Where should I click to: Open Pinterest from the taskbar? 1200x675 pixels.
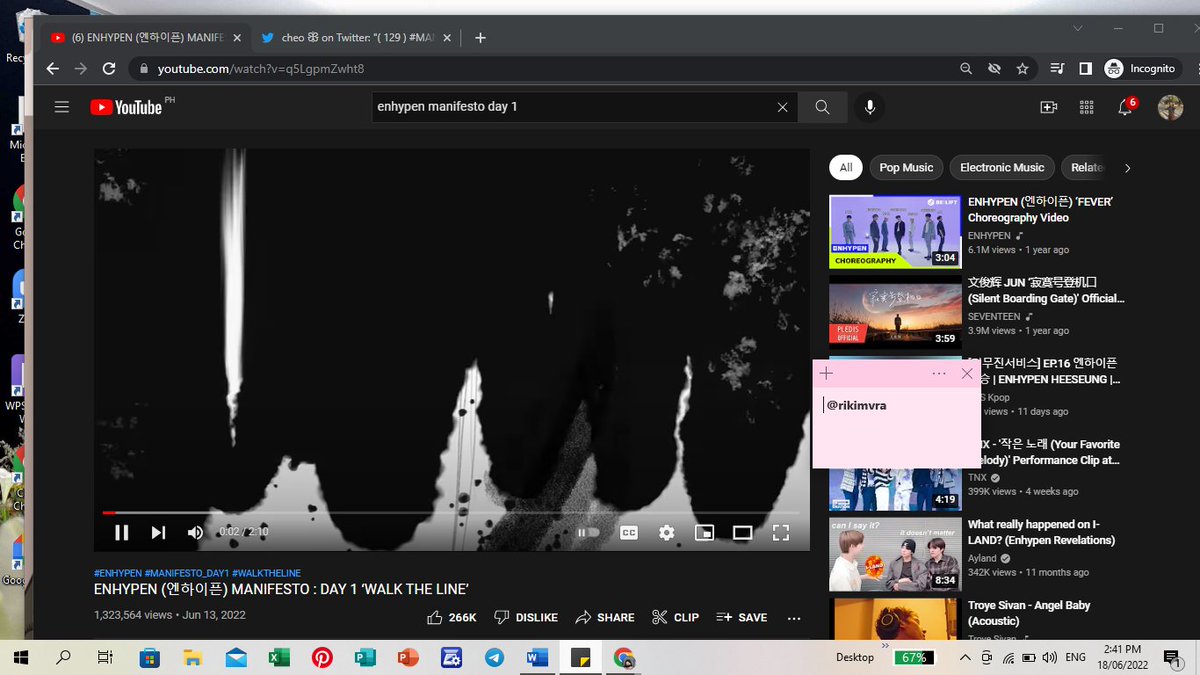[x=322, y=658]
